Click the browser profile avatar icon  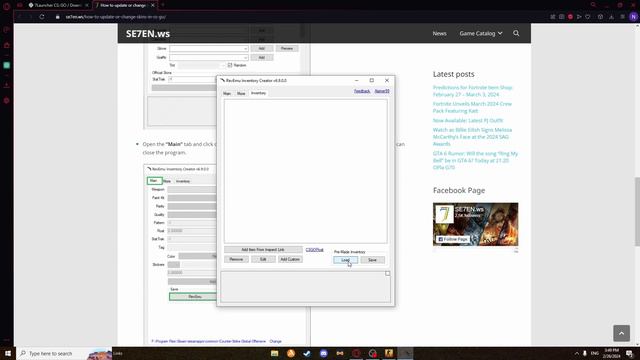(x=633, y=17)
